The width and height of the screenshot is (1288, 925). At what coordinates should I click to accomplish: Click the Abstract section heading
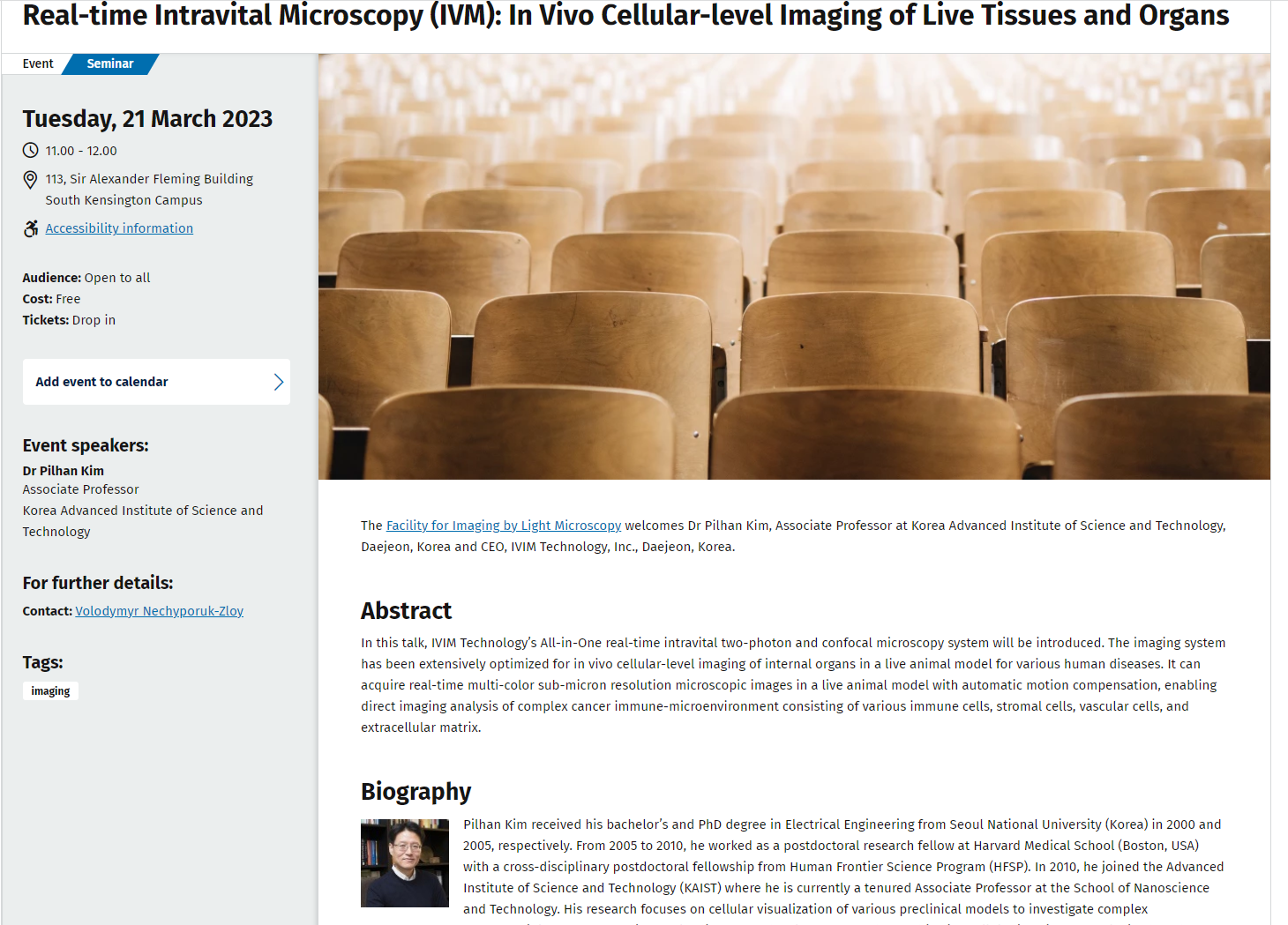406,611
